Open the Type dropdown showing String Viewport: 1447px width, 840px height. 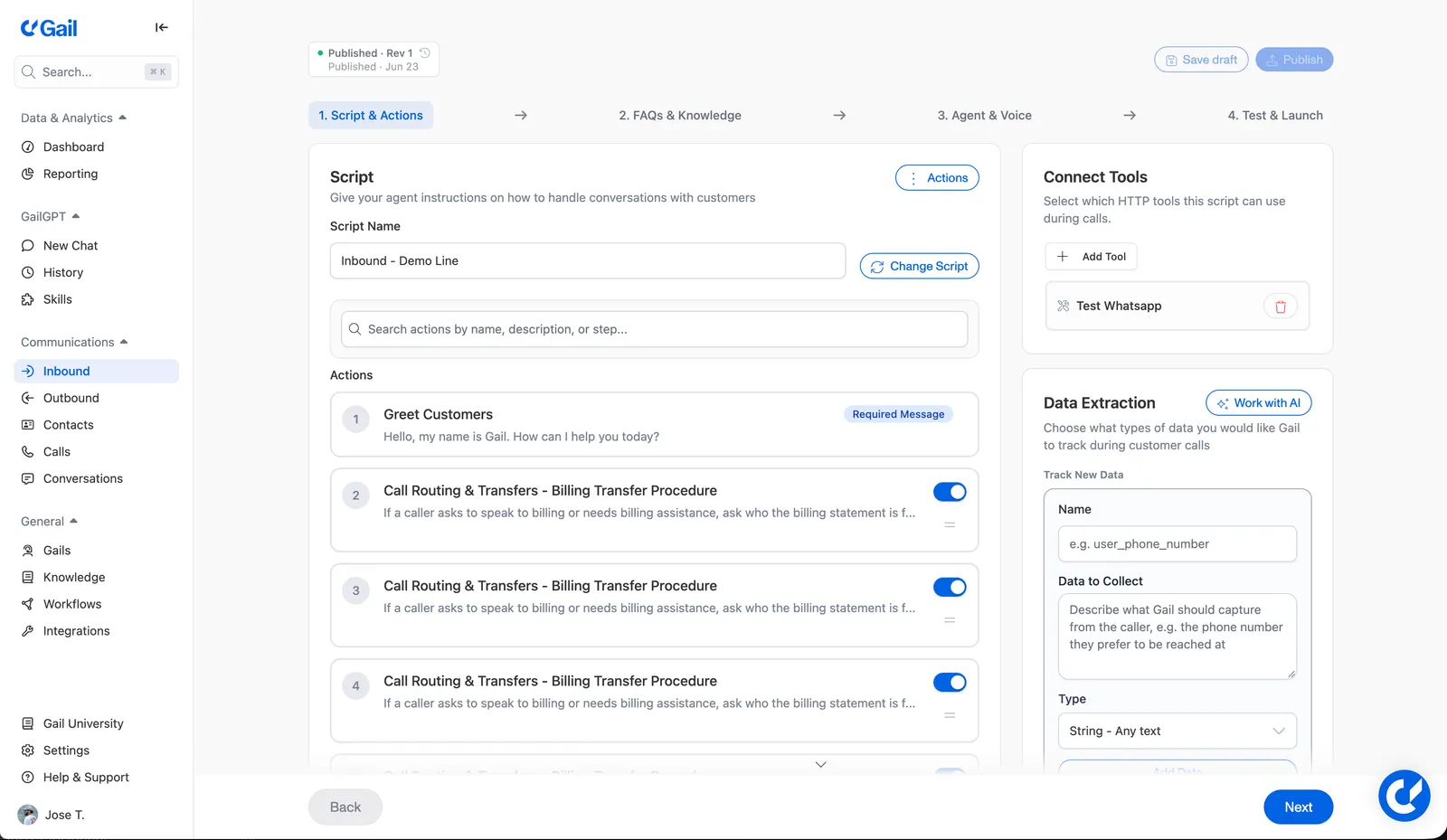tap(1177, 731)
